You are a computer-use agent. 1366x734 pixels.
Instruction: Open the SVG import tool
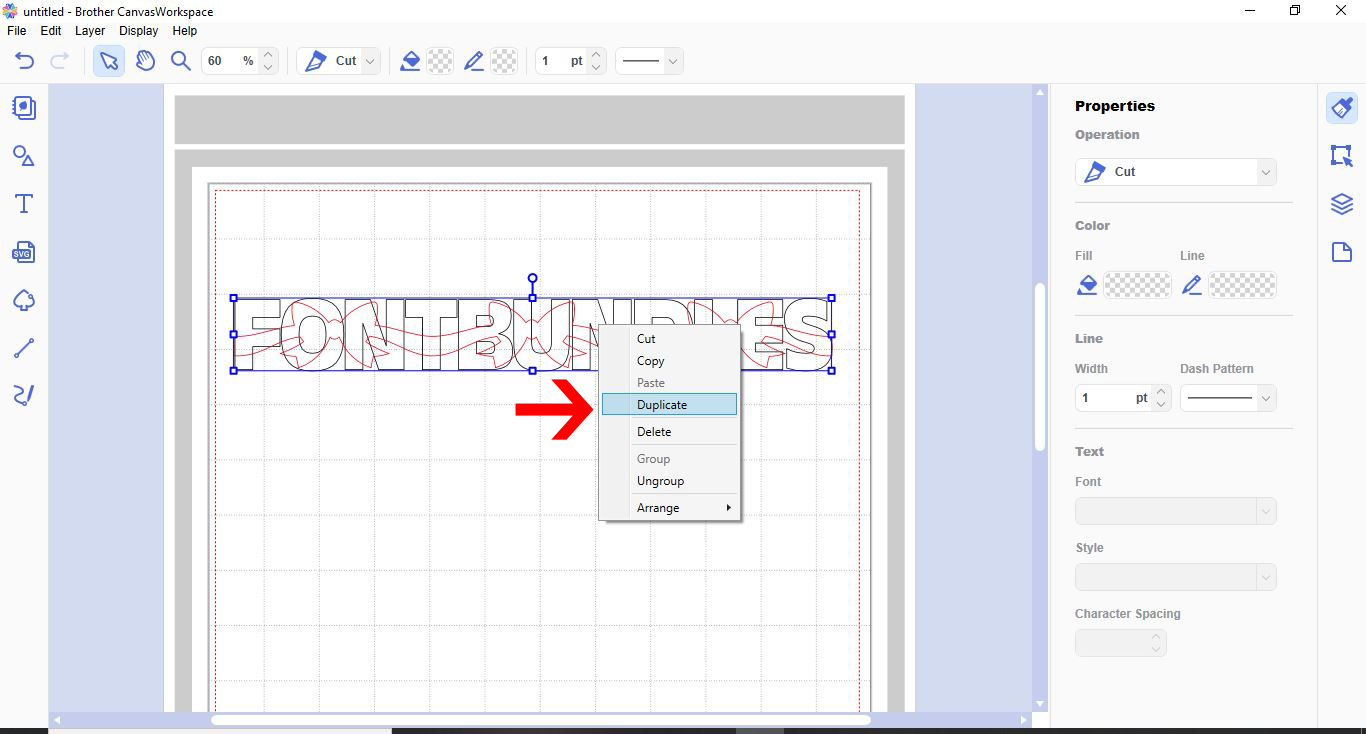[23, 252]
